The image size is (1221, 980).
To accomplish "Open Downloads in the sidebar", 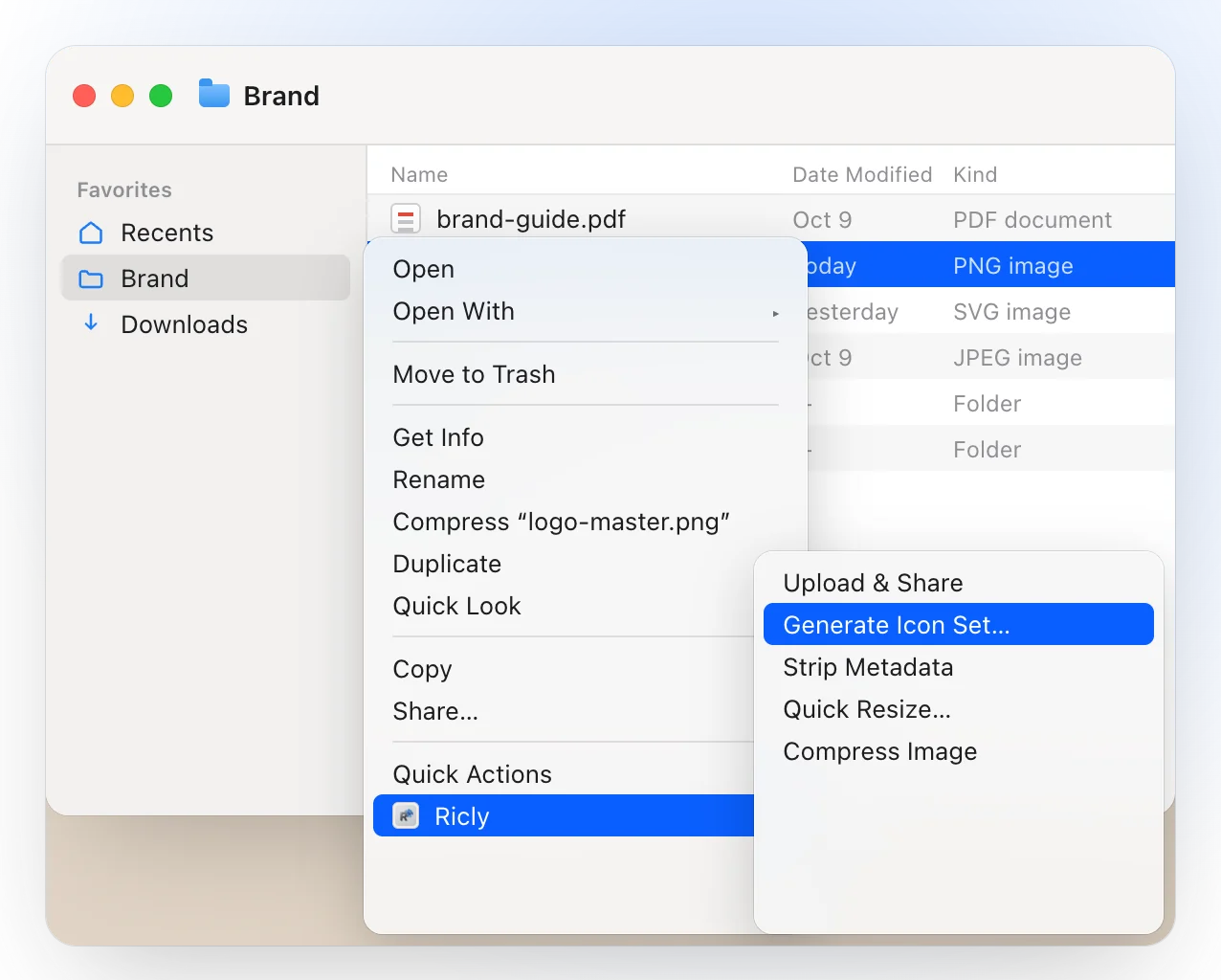I will (x=206, y=324).
